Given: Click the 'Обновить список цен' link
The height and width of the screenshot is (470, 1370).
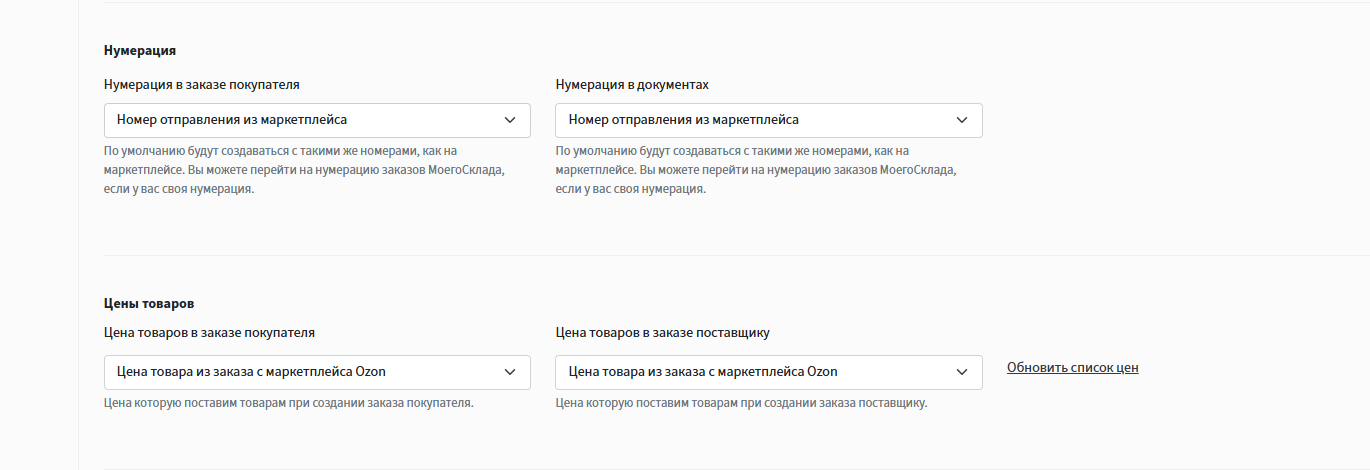Looking at the screenshot, I should [1073, 368].
